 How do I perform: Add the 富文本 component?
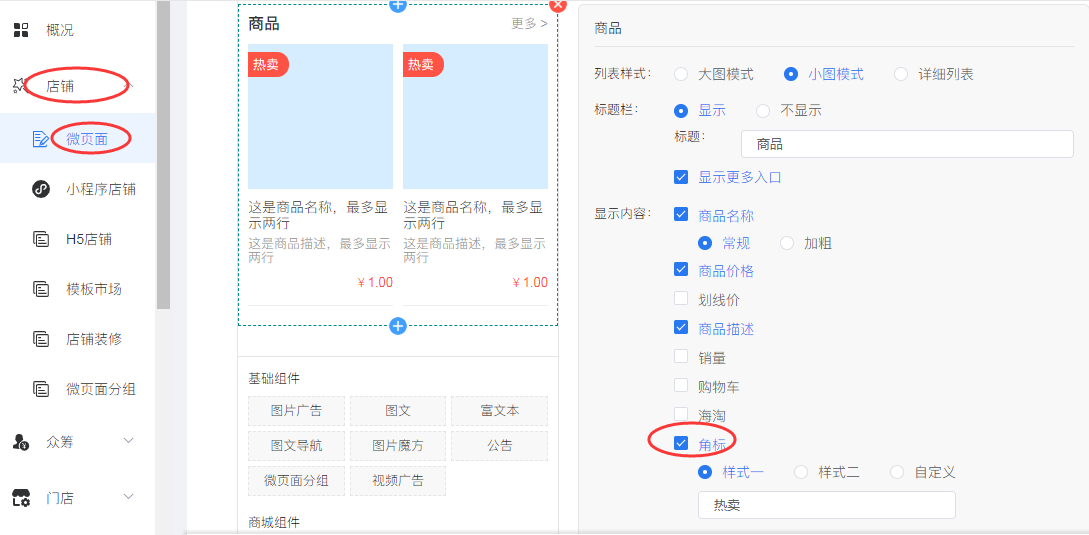499,411
